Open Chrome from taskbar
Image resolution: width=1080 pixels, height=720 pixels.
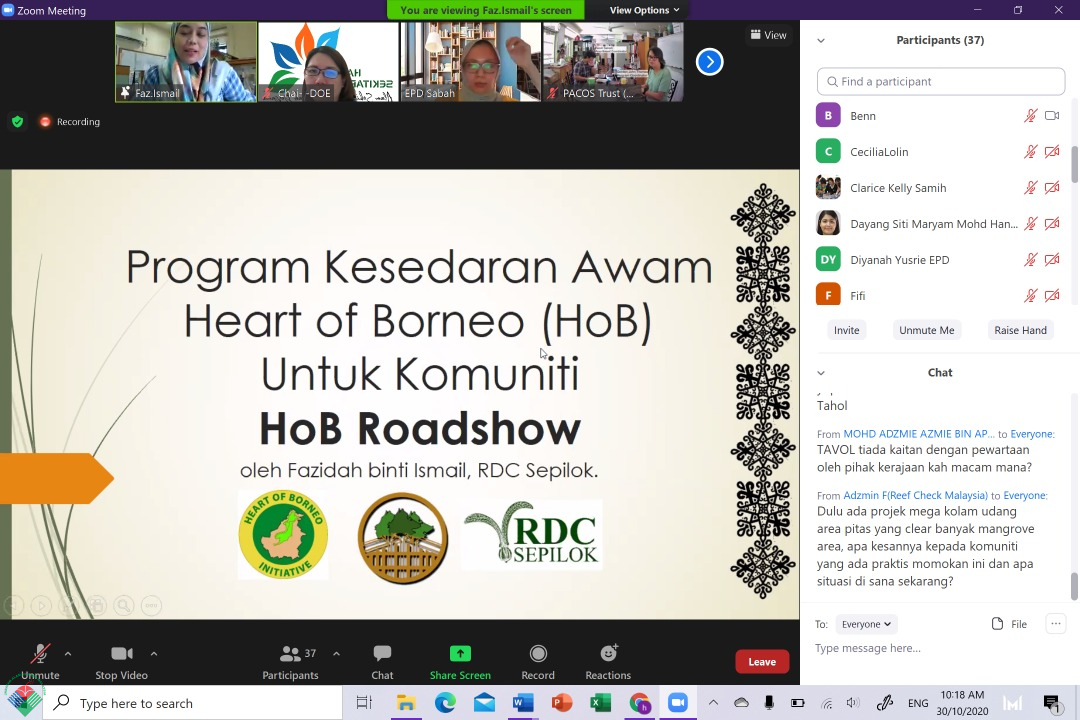(639, 703)
